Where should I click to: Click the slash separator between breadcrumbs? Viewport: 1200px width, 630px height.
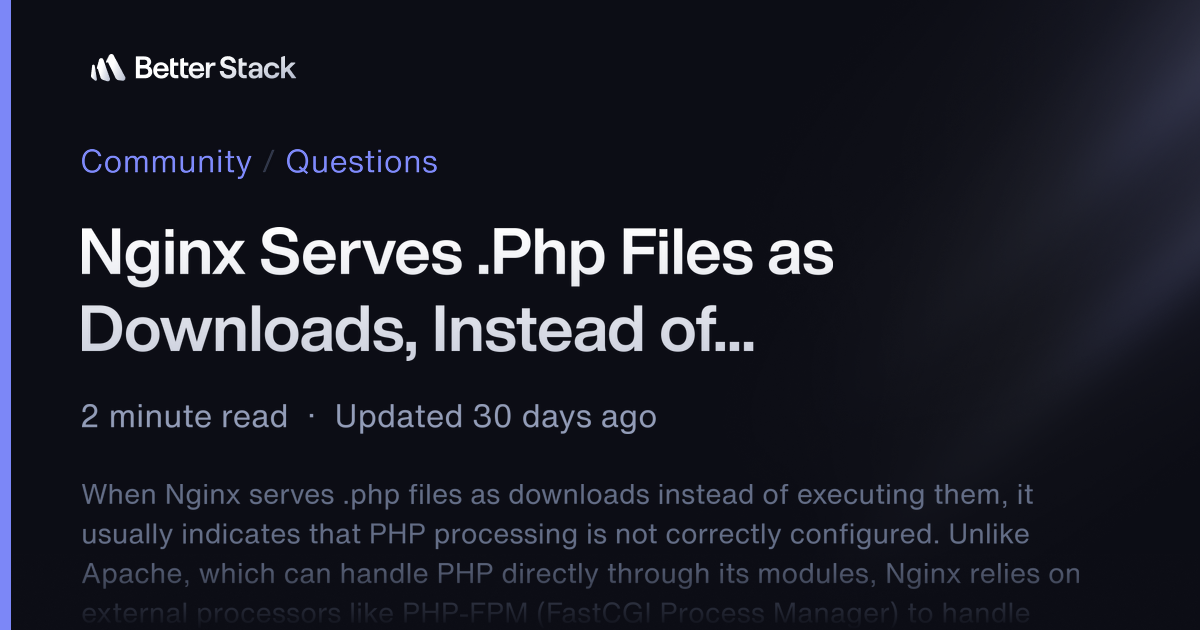[268, 162]
